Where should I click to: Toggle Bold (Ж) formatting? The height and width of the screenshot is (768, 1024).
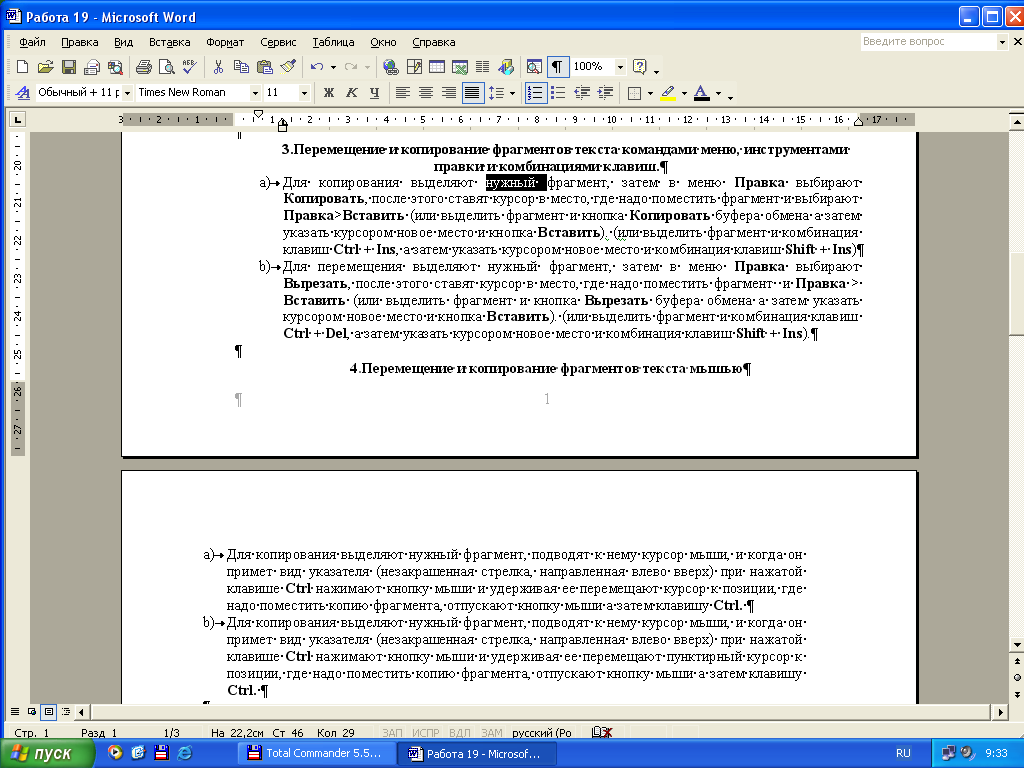pos(328,93)
